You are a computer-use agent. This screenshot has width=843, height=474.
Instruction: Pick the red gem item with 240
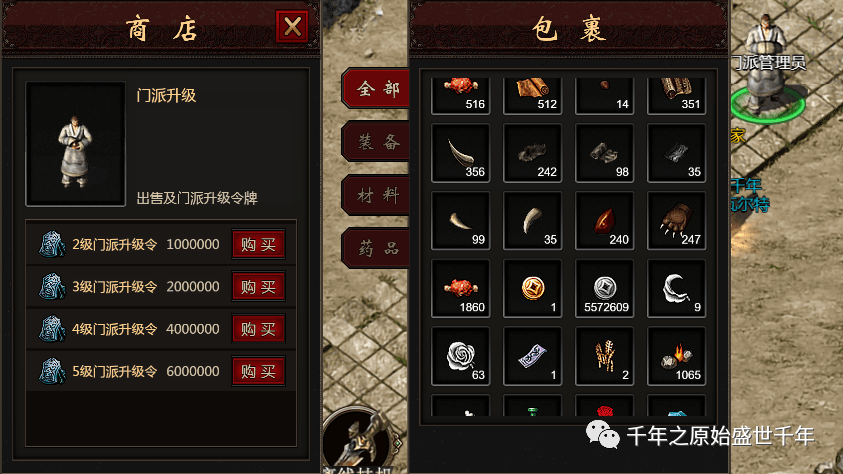(x=605, y=220)
